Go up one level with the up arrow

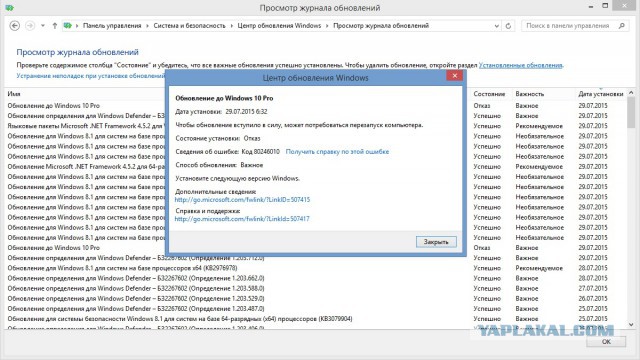[55, 26]
